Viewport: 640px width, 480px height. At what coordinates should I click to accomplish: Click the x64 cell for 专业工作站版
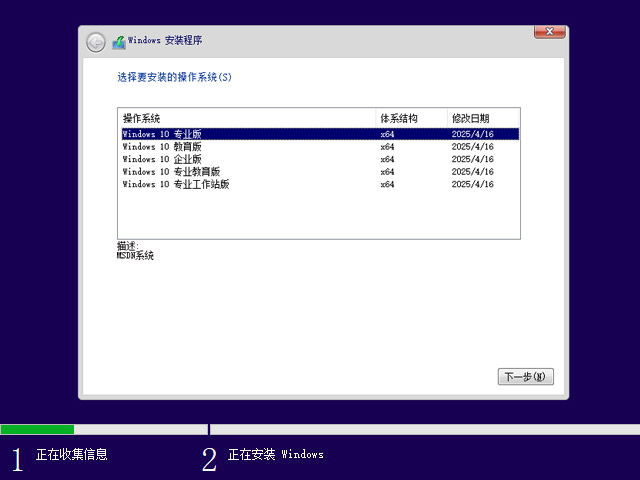tap(387, 184)
